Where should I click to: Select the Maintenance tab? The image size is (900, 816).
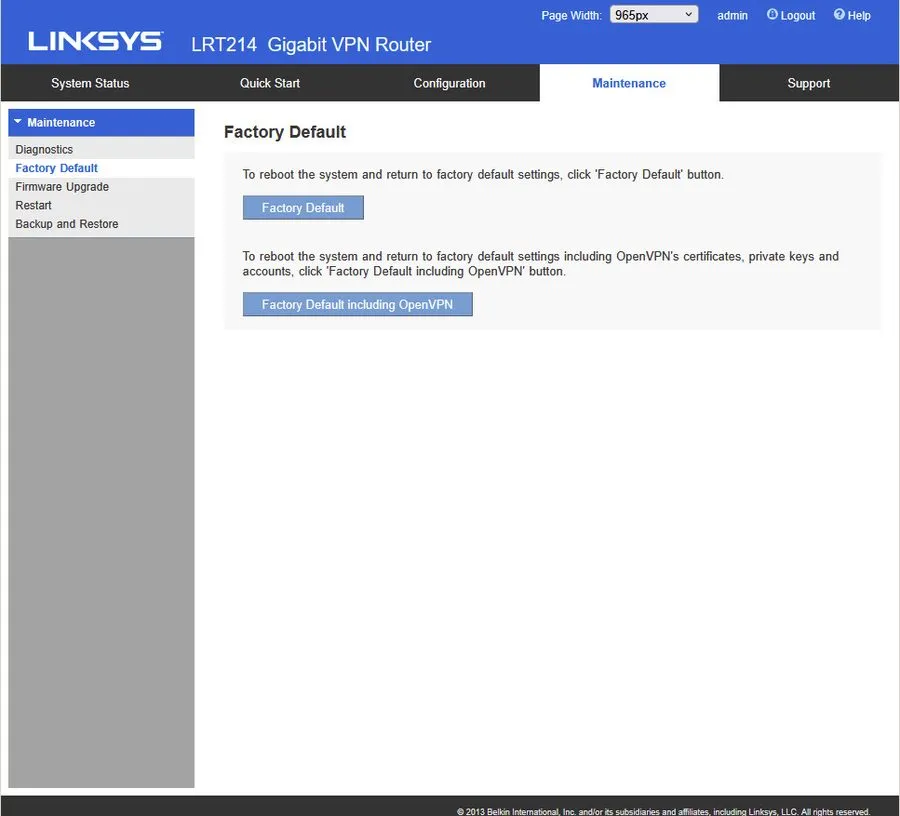pos(629,83)
